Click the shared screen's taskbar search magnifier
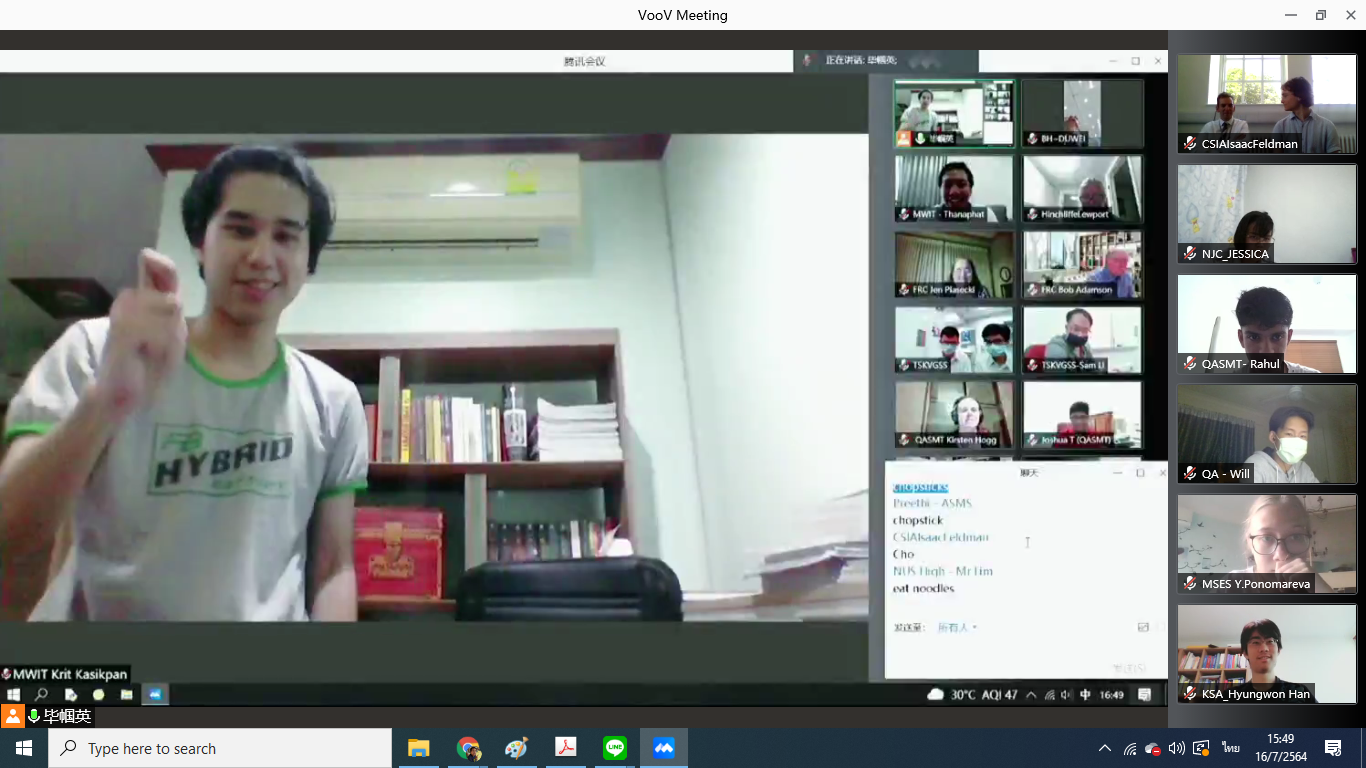This screenshot has height=768, width=1366. (42, 694)
